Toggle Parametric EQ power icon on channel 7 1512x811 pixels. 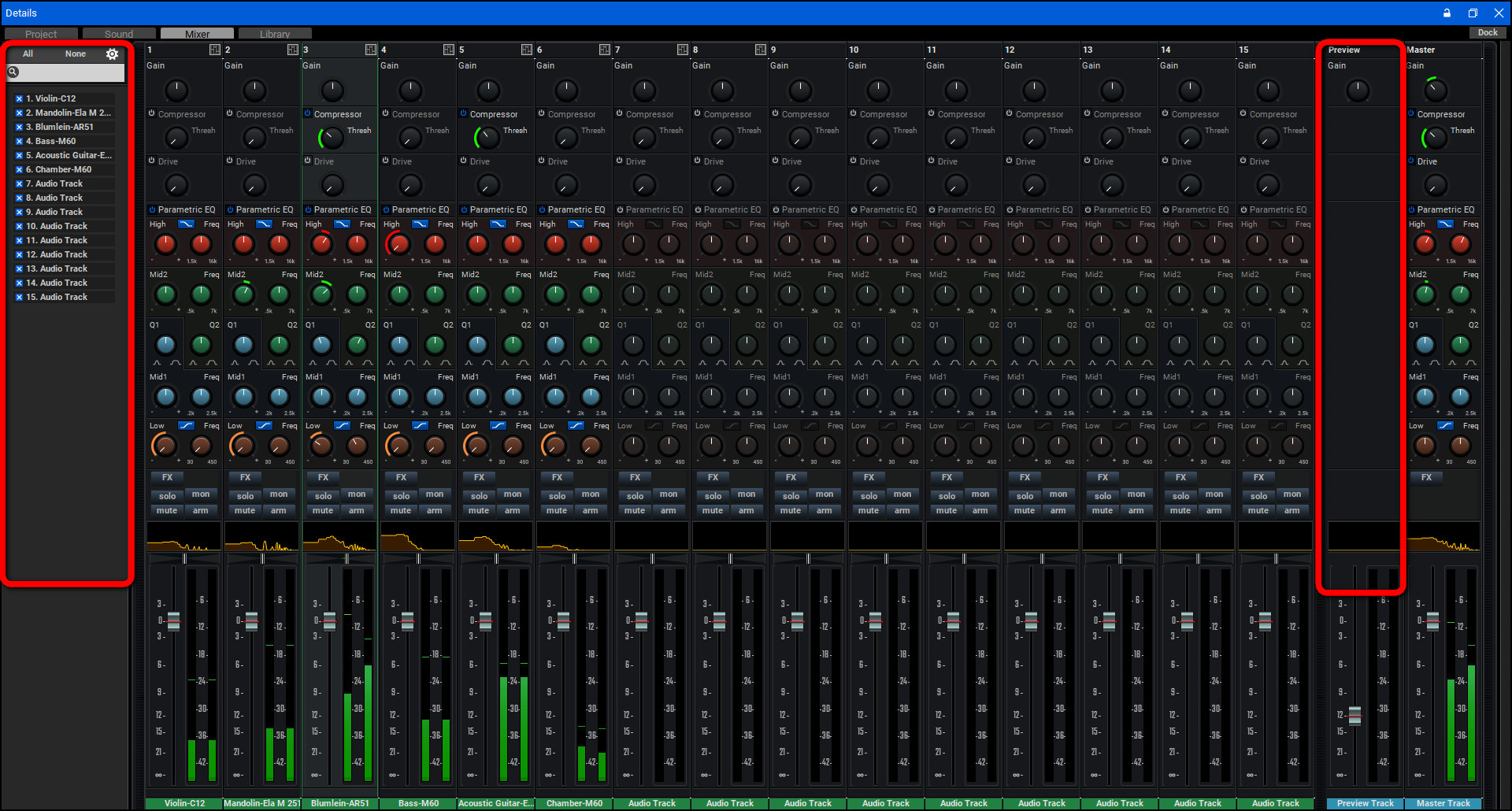pos(620,209)
